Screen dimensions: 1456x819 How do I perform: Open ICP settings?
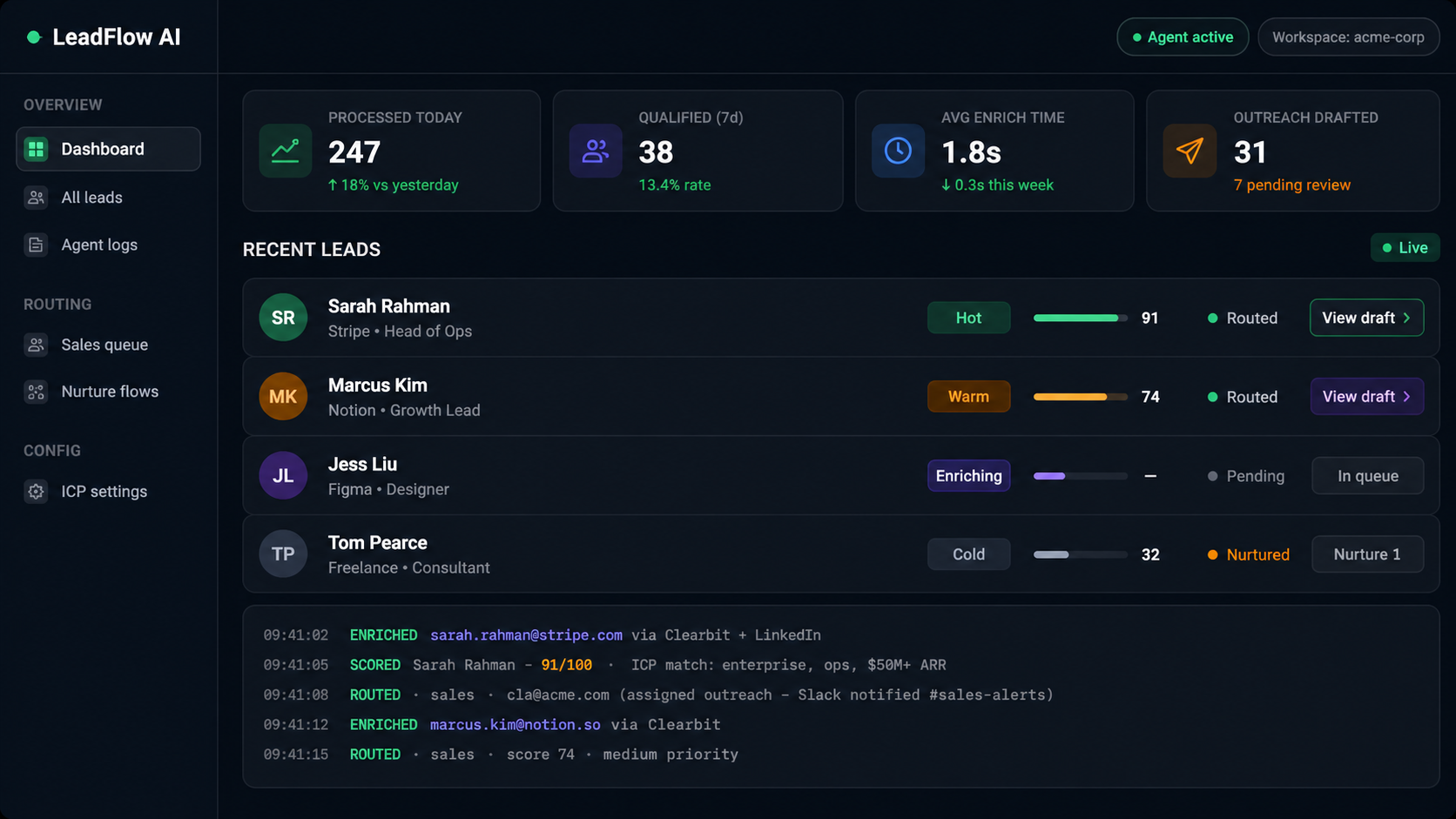[x=108, y=491]
